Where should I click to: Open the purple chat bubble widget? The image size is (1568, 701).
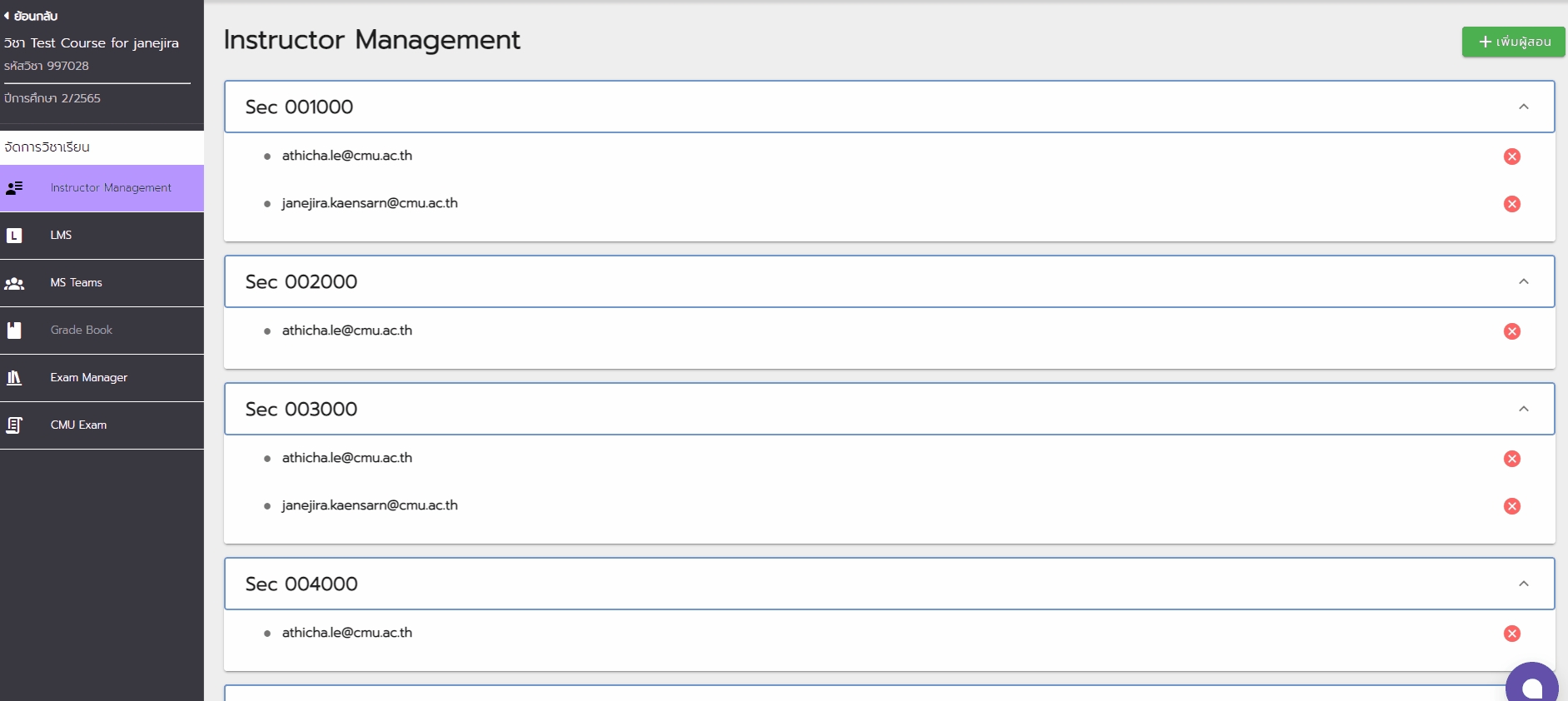click(1531, 685)
